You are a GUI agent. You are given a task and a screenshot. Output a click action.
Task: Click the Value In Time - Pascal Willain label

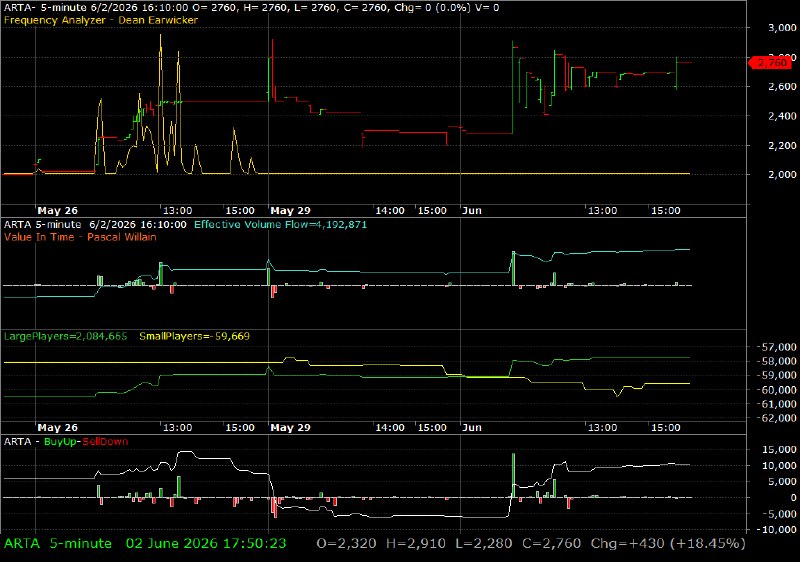tap(80, 237)
